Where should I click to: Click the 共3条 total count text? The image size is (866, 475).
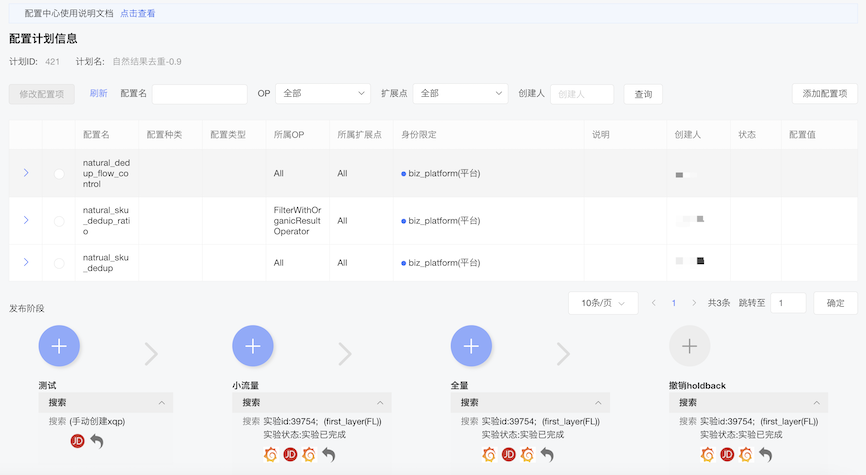pos(719,303)
